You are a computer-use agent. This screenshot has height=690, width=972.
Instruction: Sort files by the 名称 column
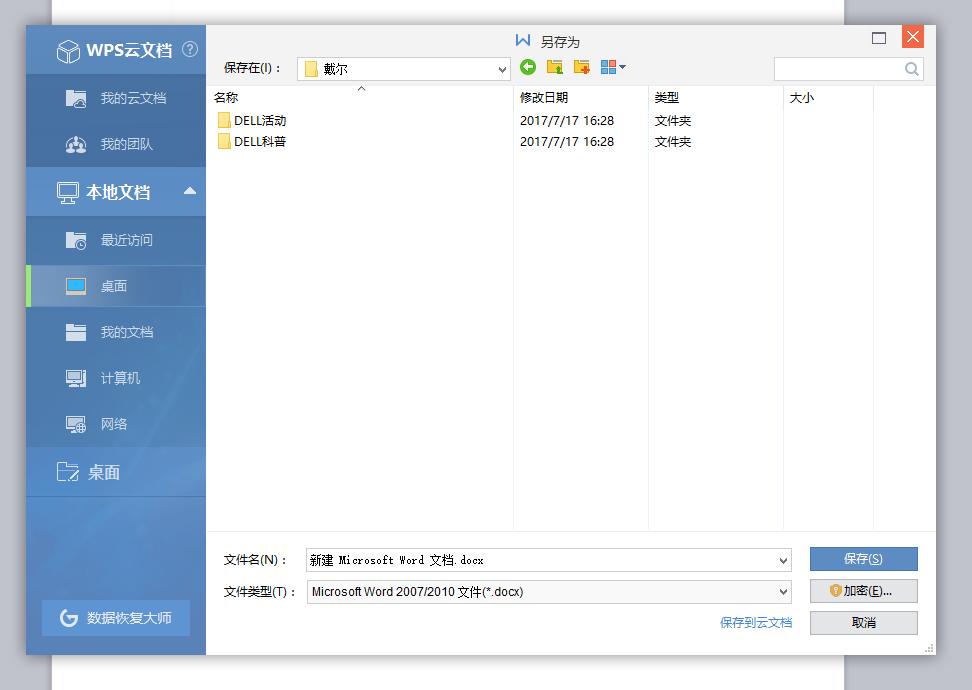click(x=228, y=98)
